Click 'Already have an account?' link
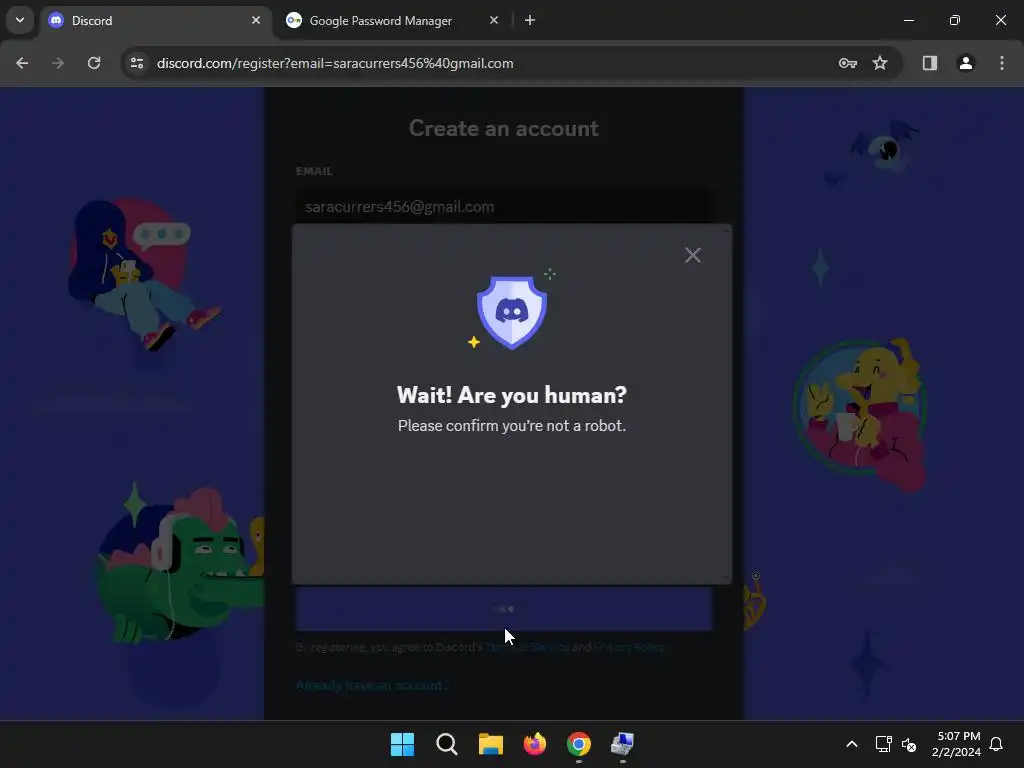The height and width of the screenshot is (768, 1024). (x=372, y=685)
